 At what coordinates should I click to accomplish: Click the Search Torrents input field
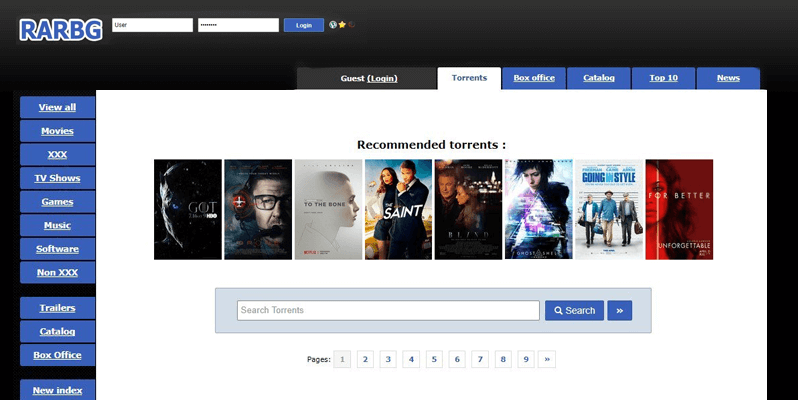tap(388, 310)
